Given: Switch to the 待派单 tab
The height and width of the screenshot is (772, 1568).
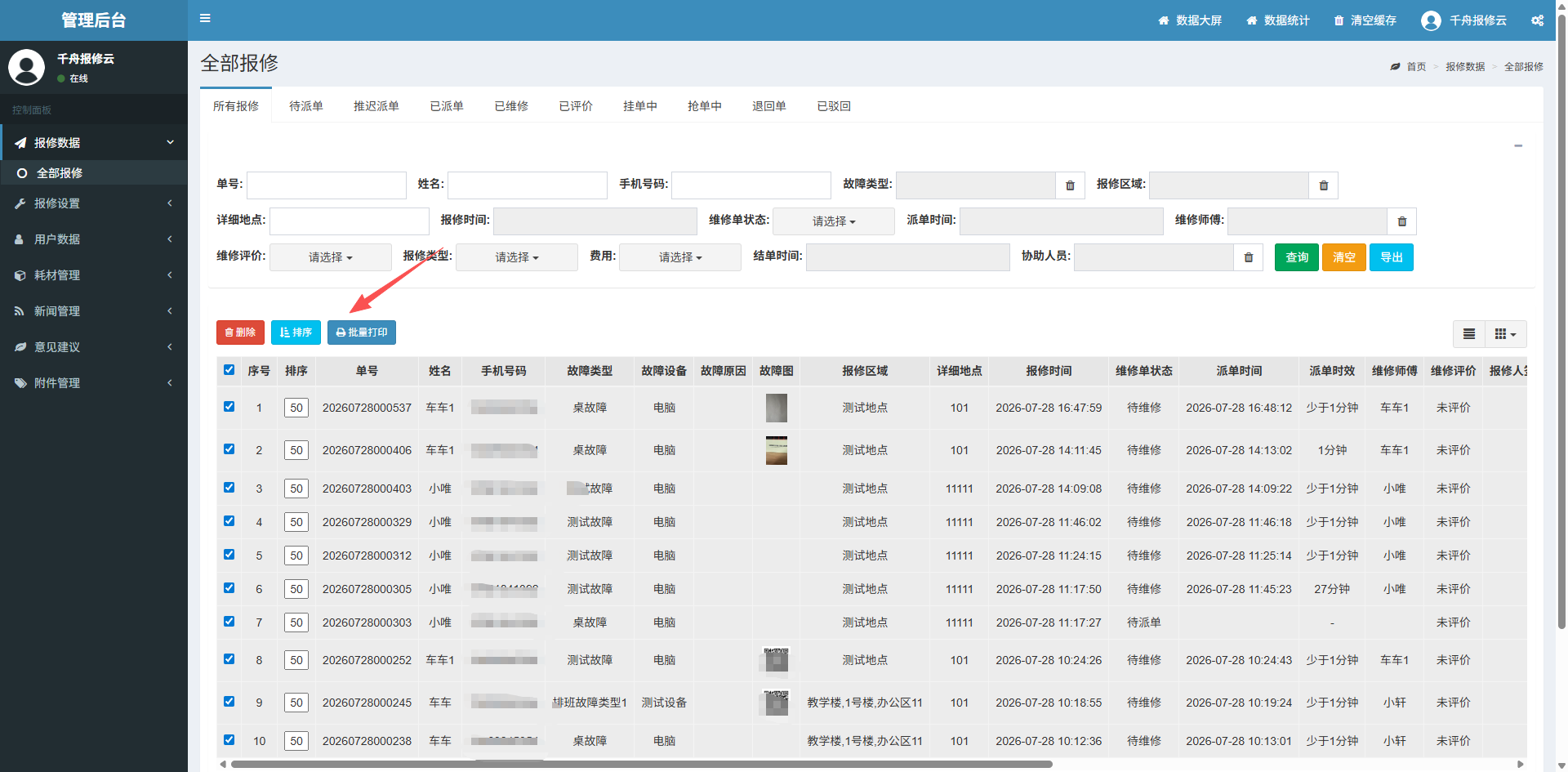Looking at the screenshot, I should (306, 106).
